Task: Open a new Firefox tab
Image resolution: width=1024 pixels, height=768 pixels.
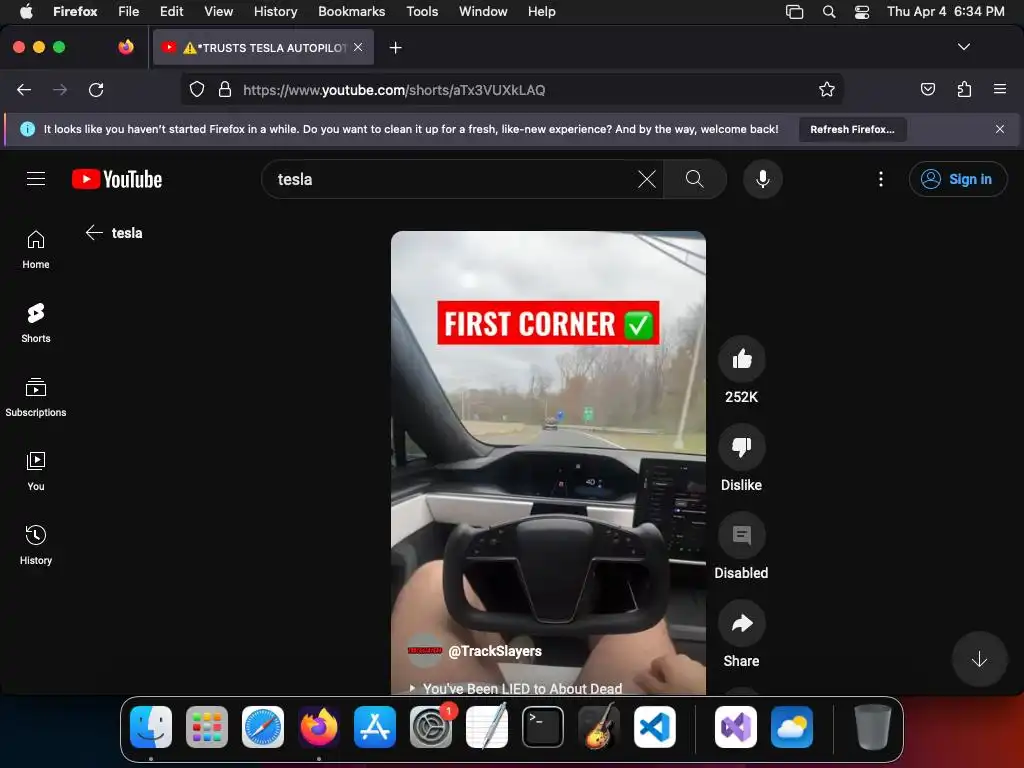Action: pos(395,48)
